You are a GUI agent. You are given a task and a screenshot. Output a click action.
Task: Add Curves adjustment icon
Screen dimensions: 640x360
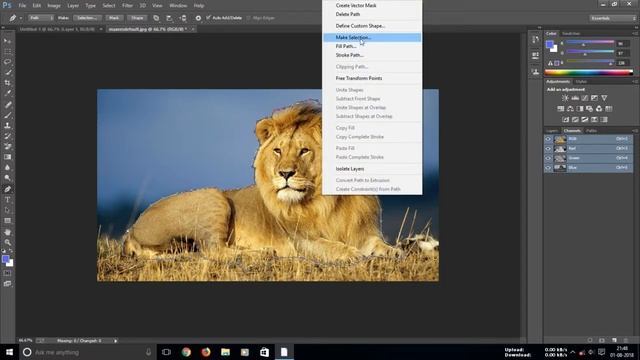coord(585,98)
